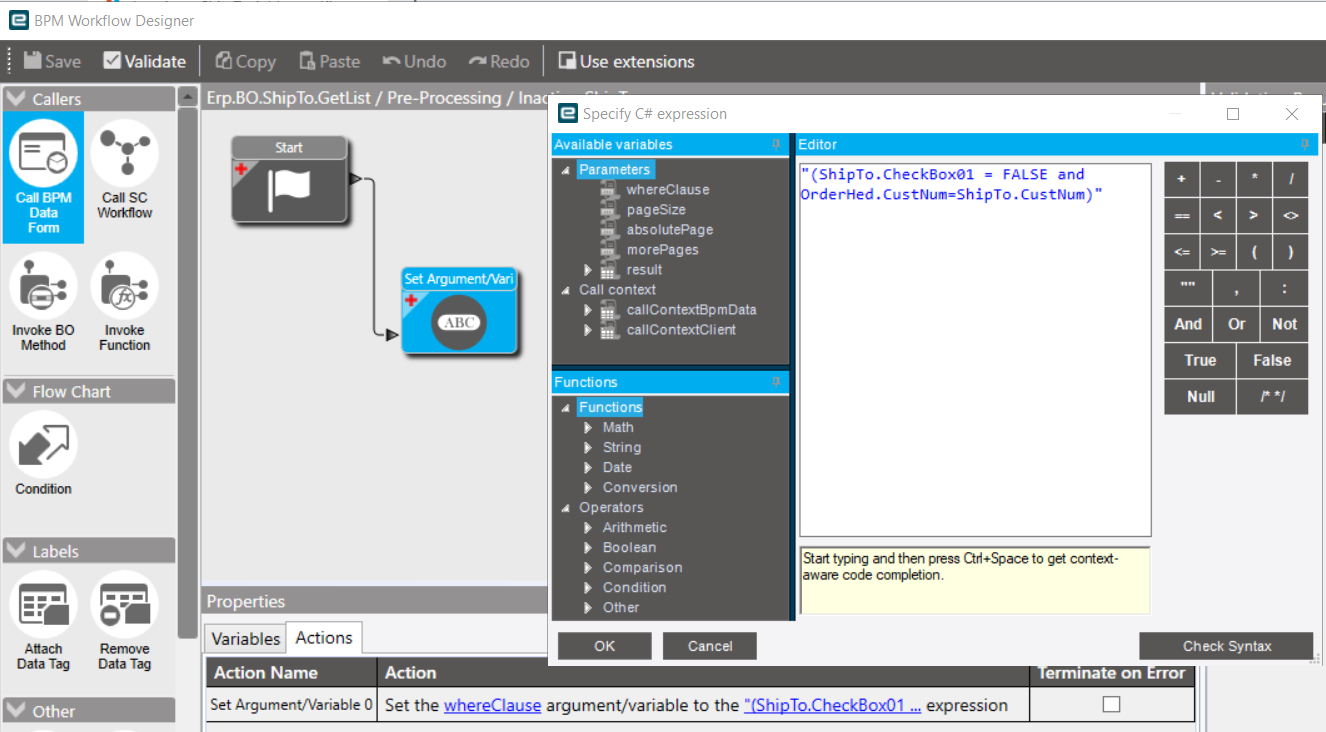The width and height of the screenshot is (1326, 732).
Task: Click Cancel in the expression dialog
Action: tap(710, 646)
